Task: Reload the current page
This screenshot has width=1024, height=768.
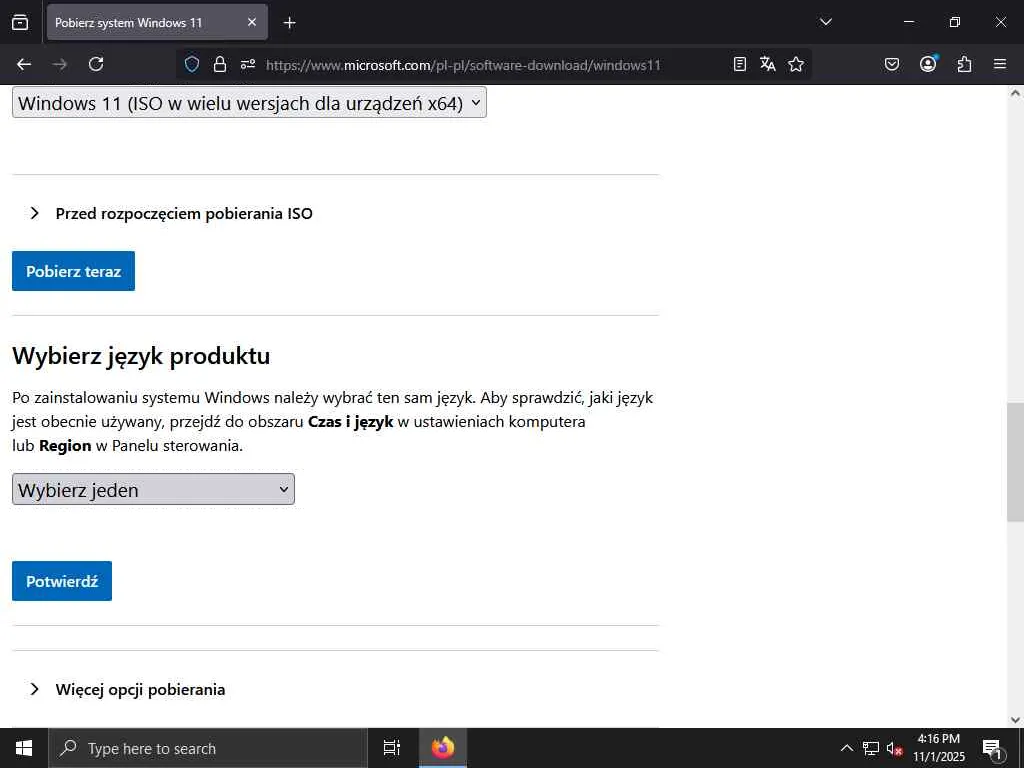Action: 96,64
